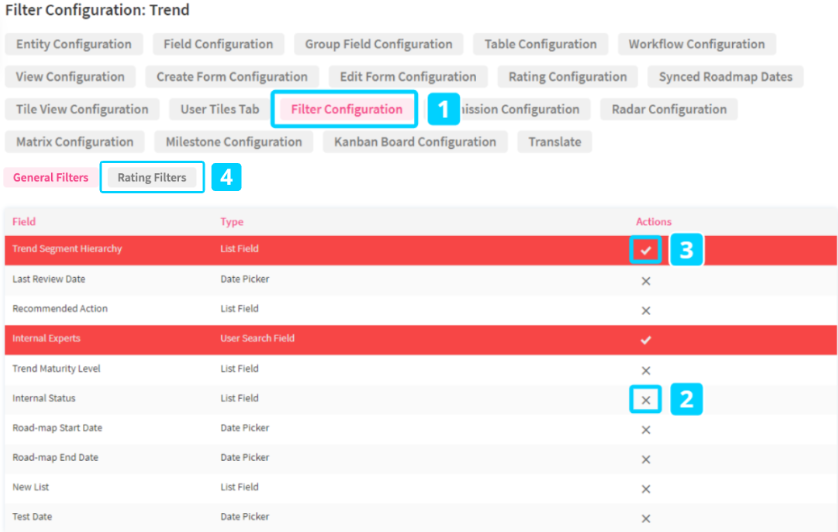Open Synced Roadmap Dates settings
Image resolution: width=838 pixels, height=532 pixels.
[725, 77]
